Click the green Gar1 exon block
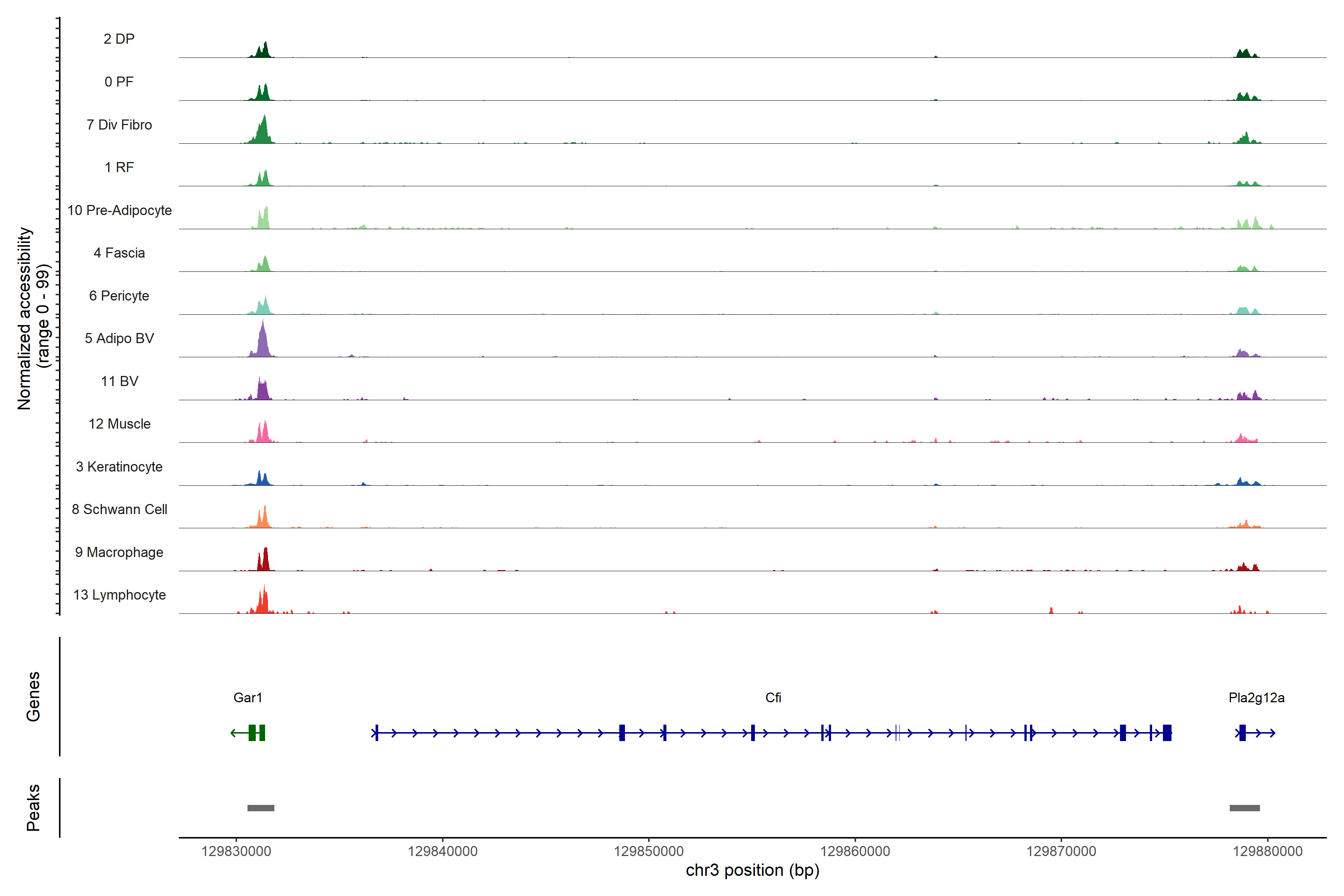Image resolution: width=1344 pixels, height=896 pixels. pos(253,732)
